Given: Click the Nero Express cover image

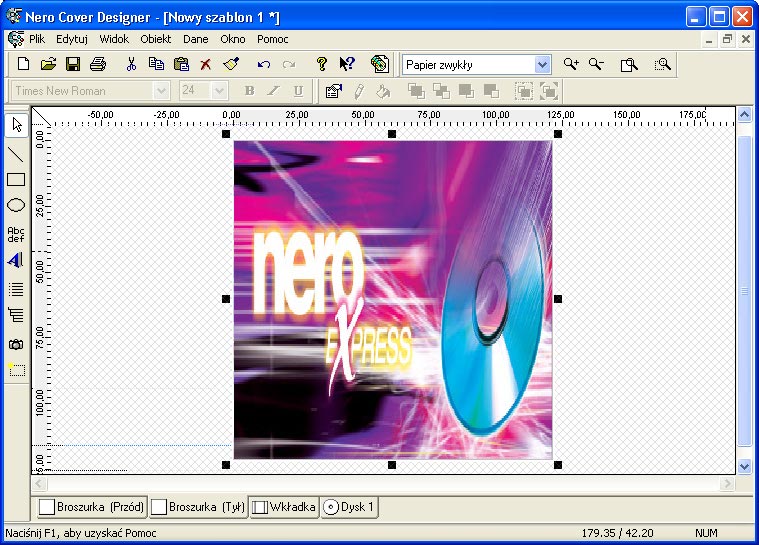Looking at the screenshot, I should (393, 300).
